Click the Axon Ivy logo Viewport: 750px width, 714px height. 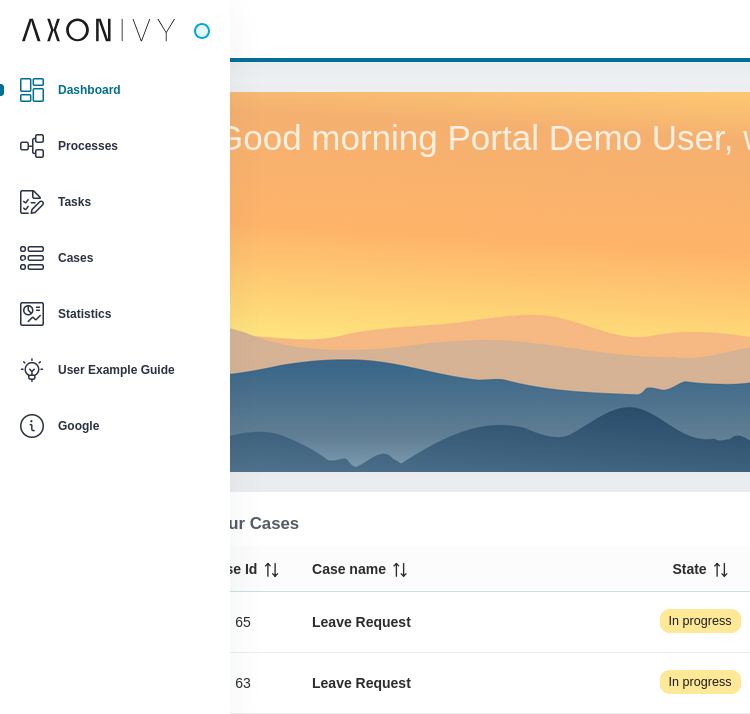pyautogui.click(x=98, y=30)
